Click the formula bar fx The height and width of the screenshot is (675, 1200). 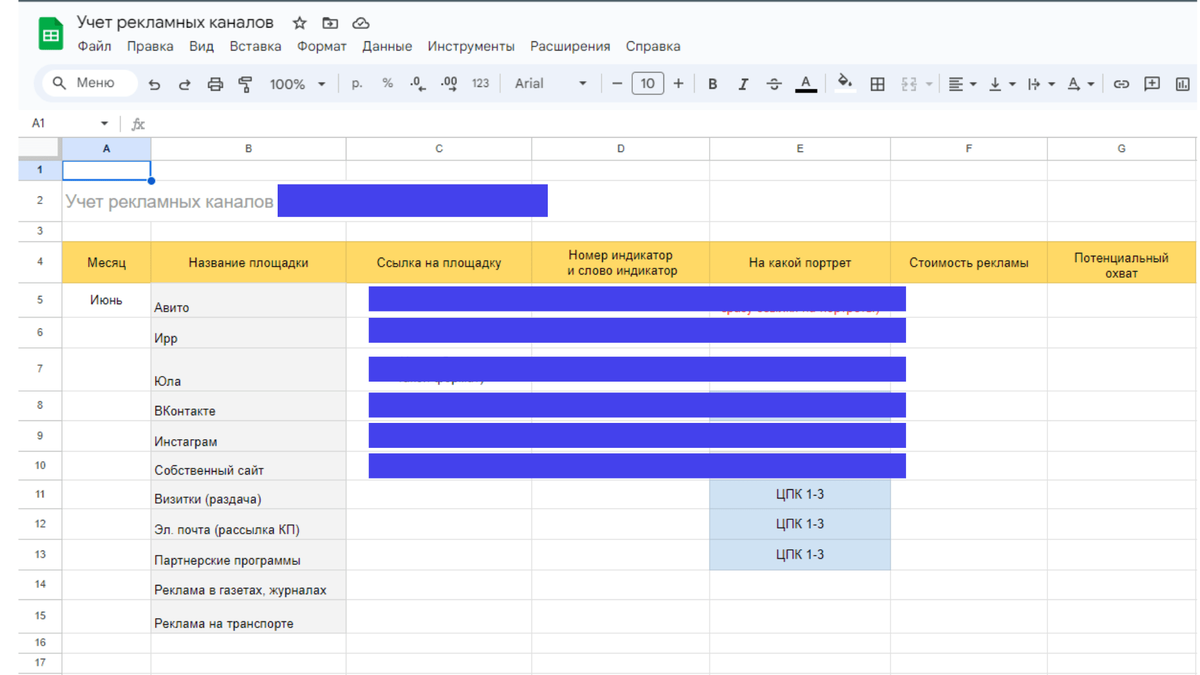click(x=138, y=124)
